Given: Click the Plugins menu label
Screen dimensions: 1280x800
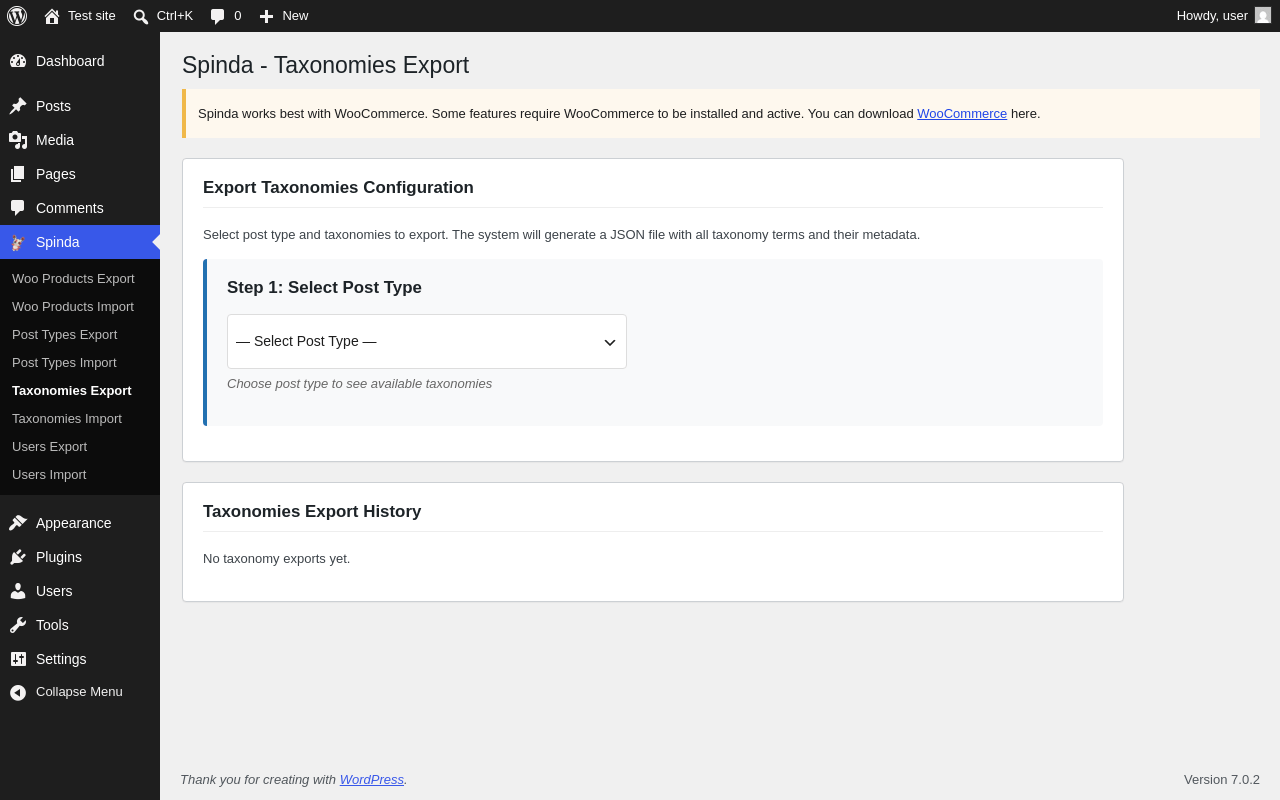Looking at the screenshot, I should click(59, 557).
